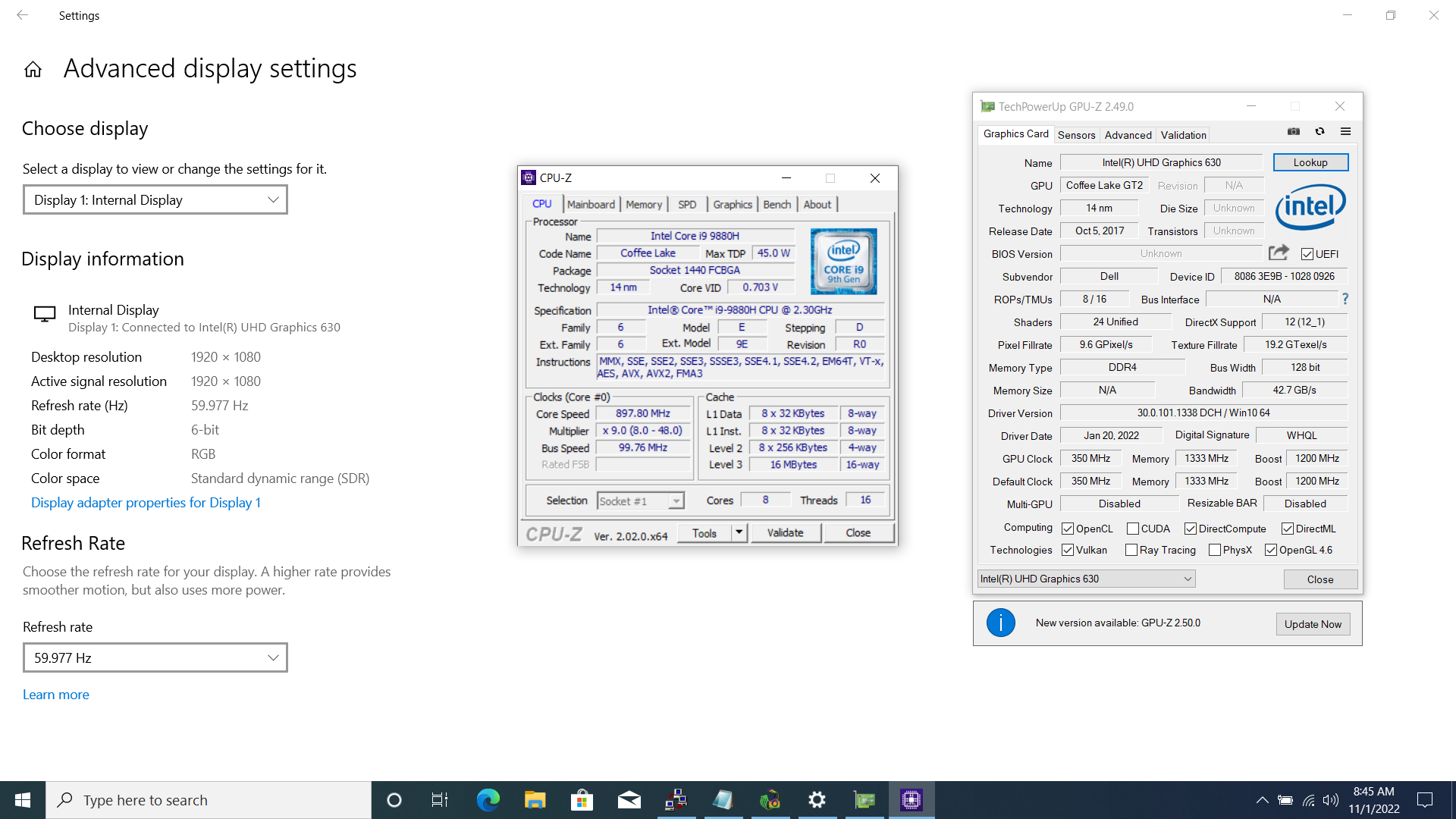Click the Lookup button in GPU-Z
1456x819 pixels.
tap(1310, 162)
